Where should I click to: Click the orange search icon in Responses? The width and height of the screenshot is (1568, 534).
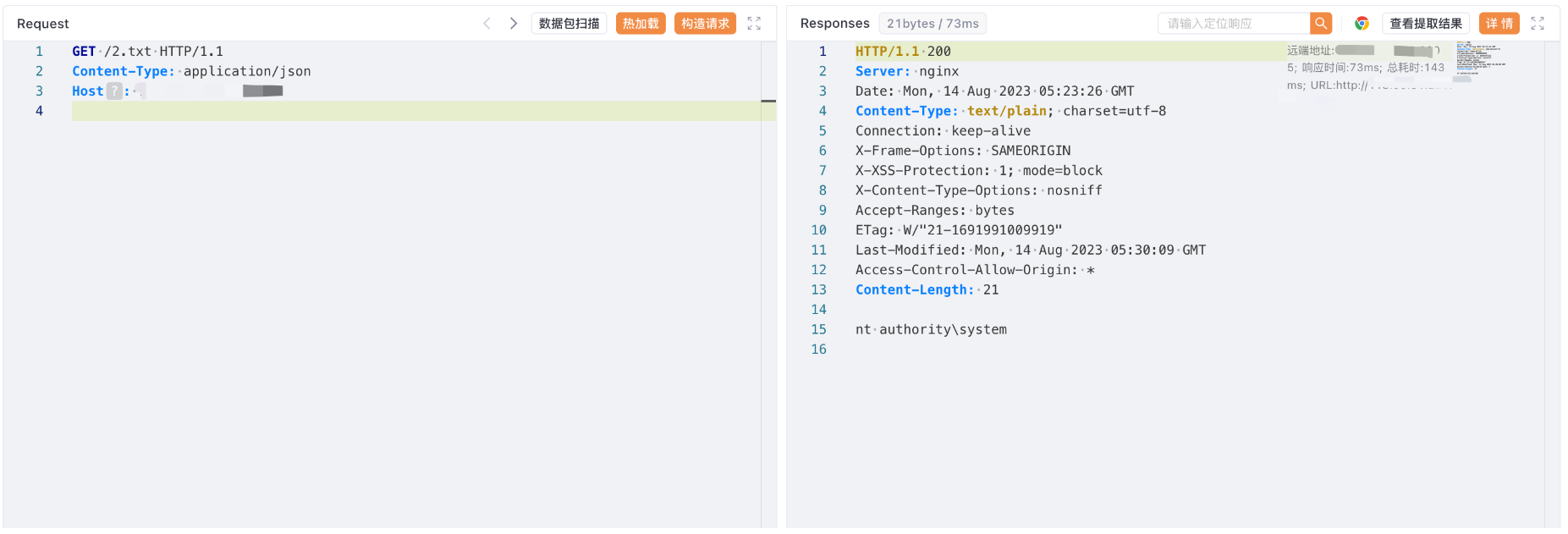point(1320,24)
